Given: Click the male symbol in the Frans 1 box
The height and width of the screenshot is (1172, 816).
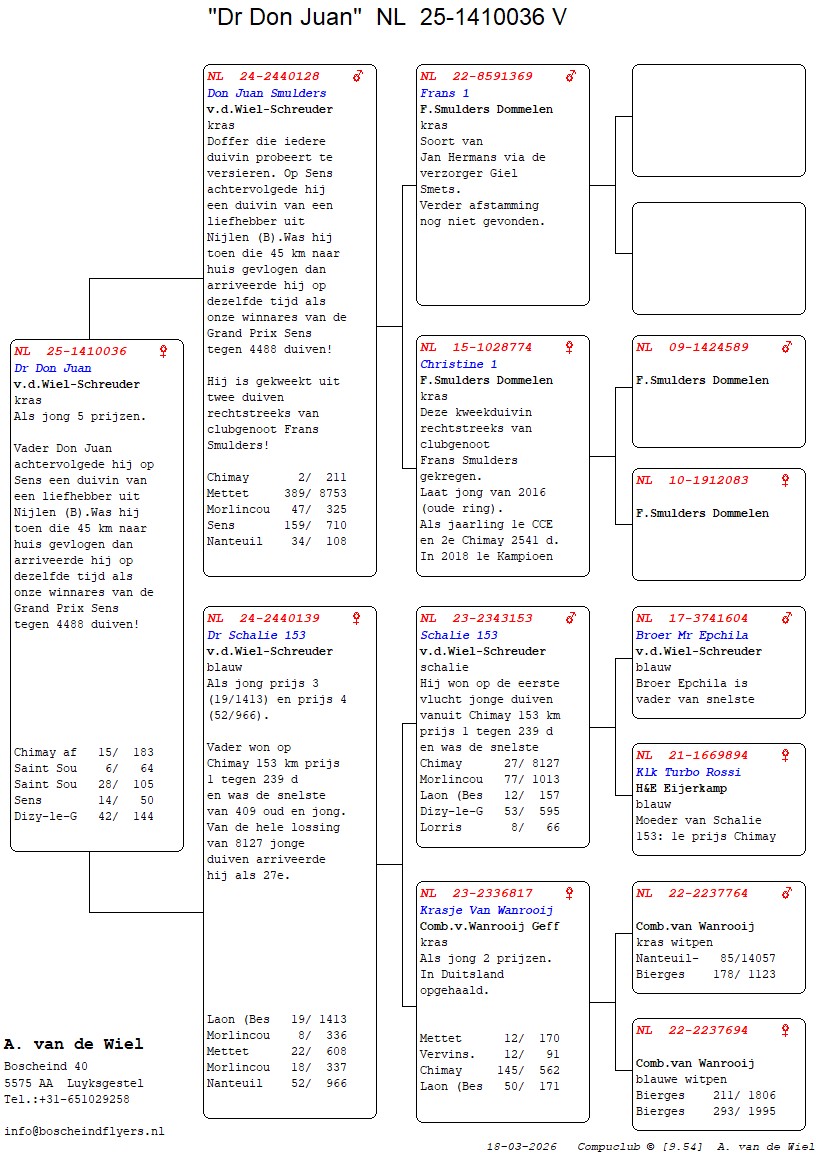Looking at the screenshot, I should tap(570, 76).
